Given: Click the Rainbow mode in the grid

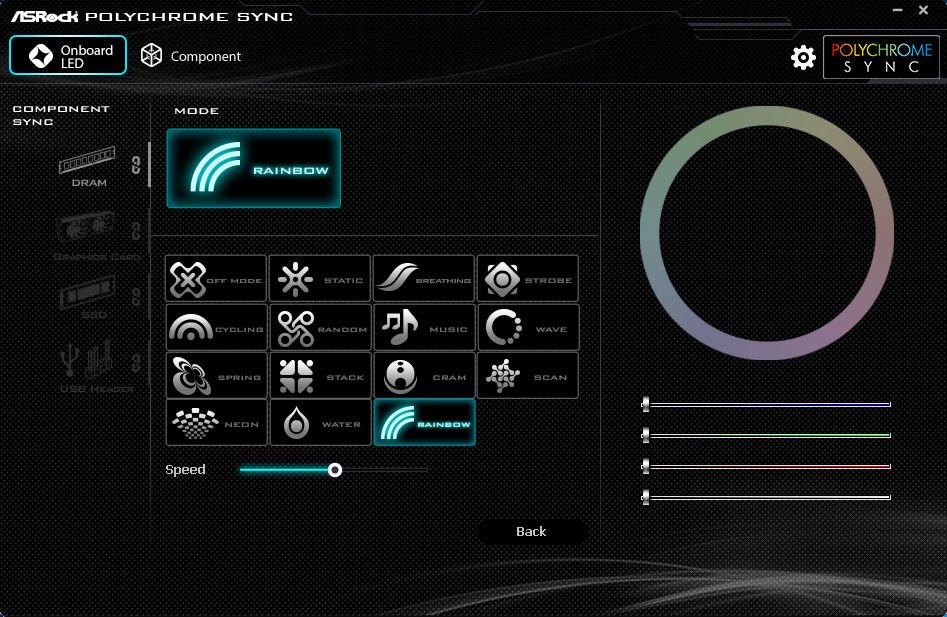Looking at the screenshot, I should click(x=425, y=423).
